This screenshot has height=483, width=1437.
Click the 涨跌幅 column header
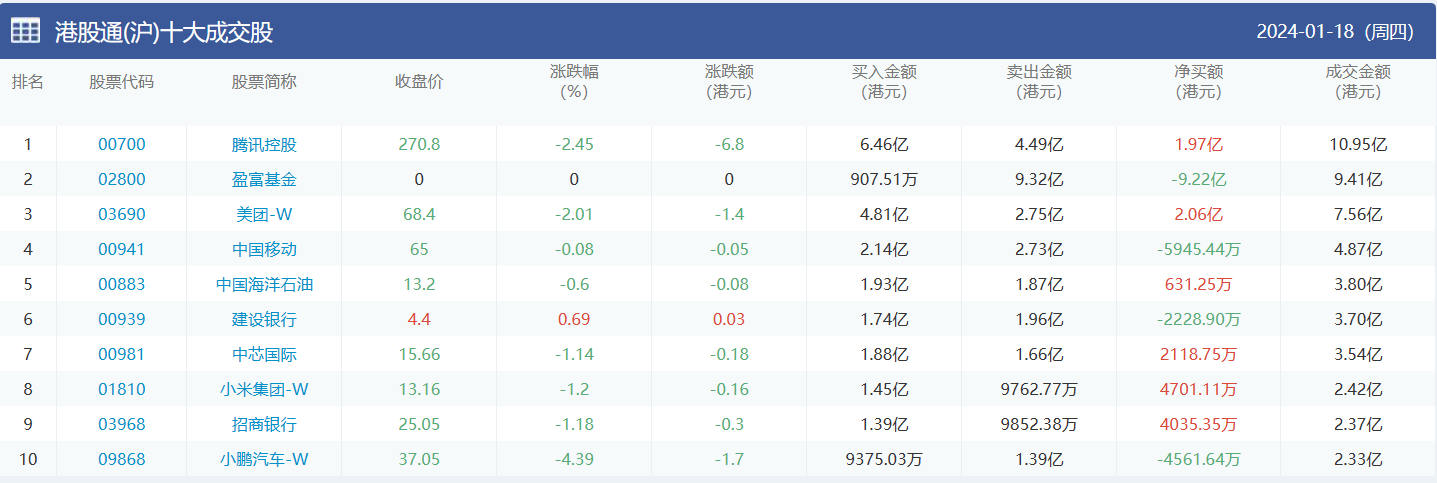coord(574,82)
